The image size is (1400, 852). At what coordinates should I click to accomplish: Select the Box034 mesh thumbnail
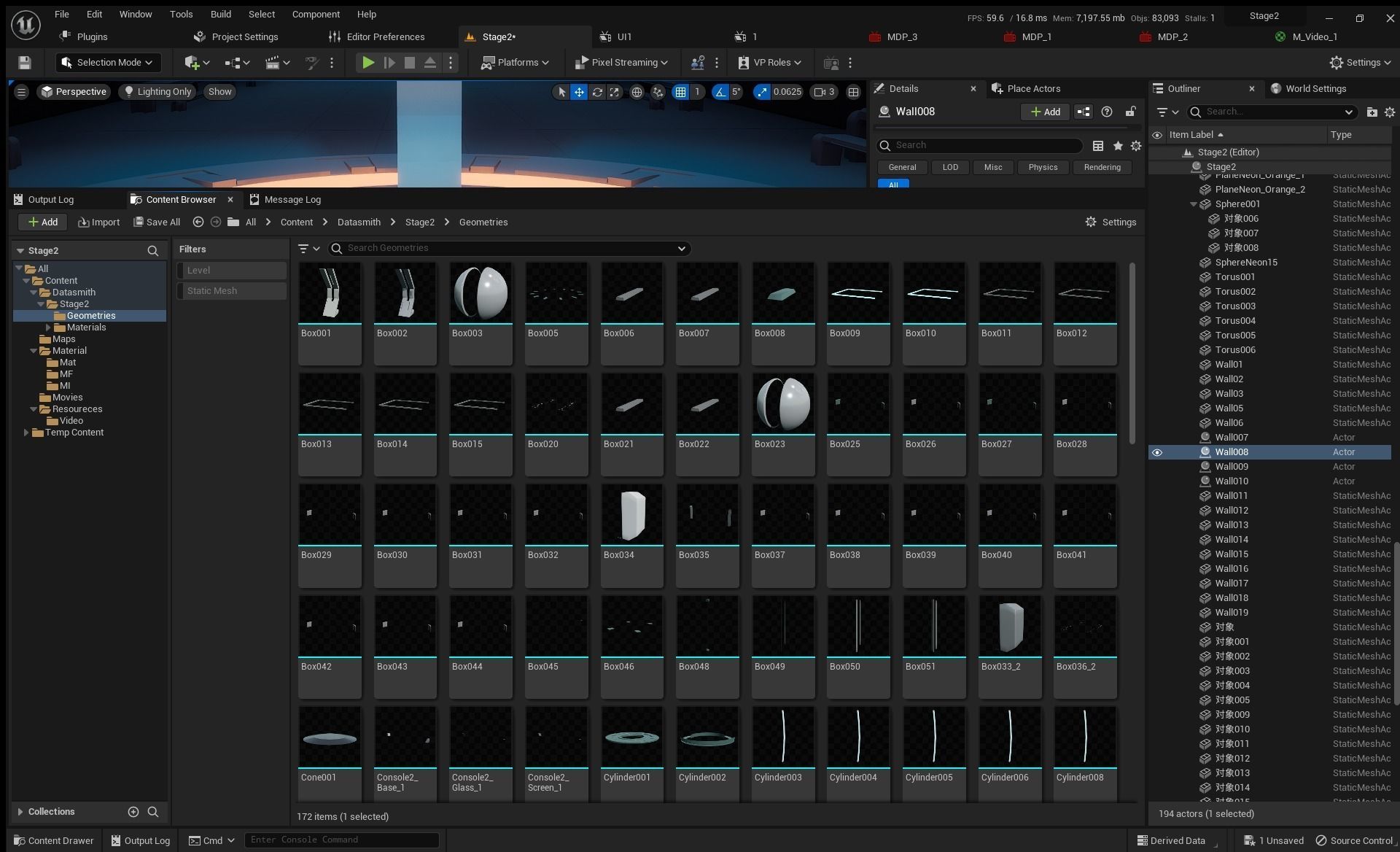click(x=631, y=514)
